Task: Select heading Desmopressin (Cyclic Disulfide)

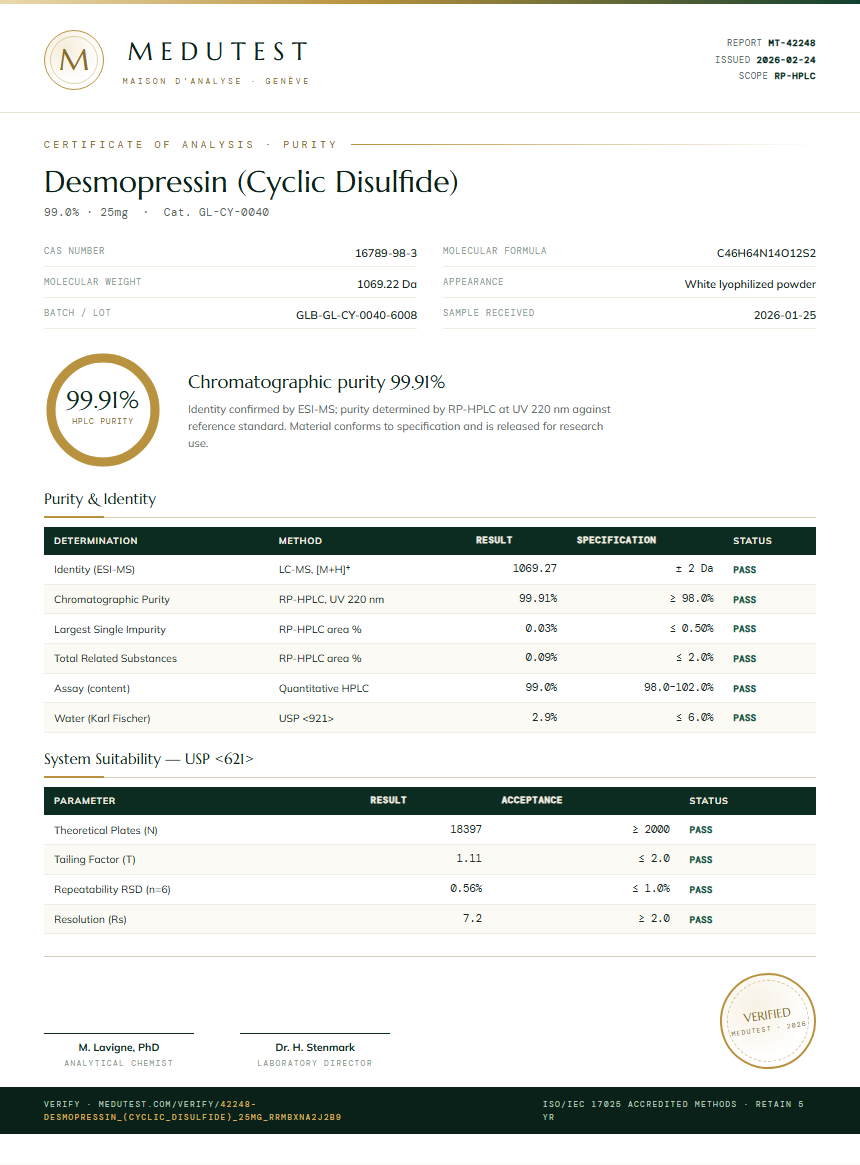Action: pos(250,182)
